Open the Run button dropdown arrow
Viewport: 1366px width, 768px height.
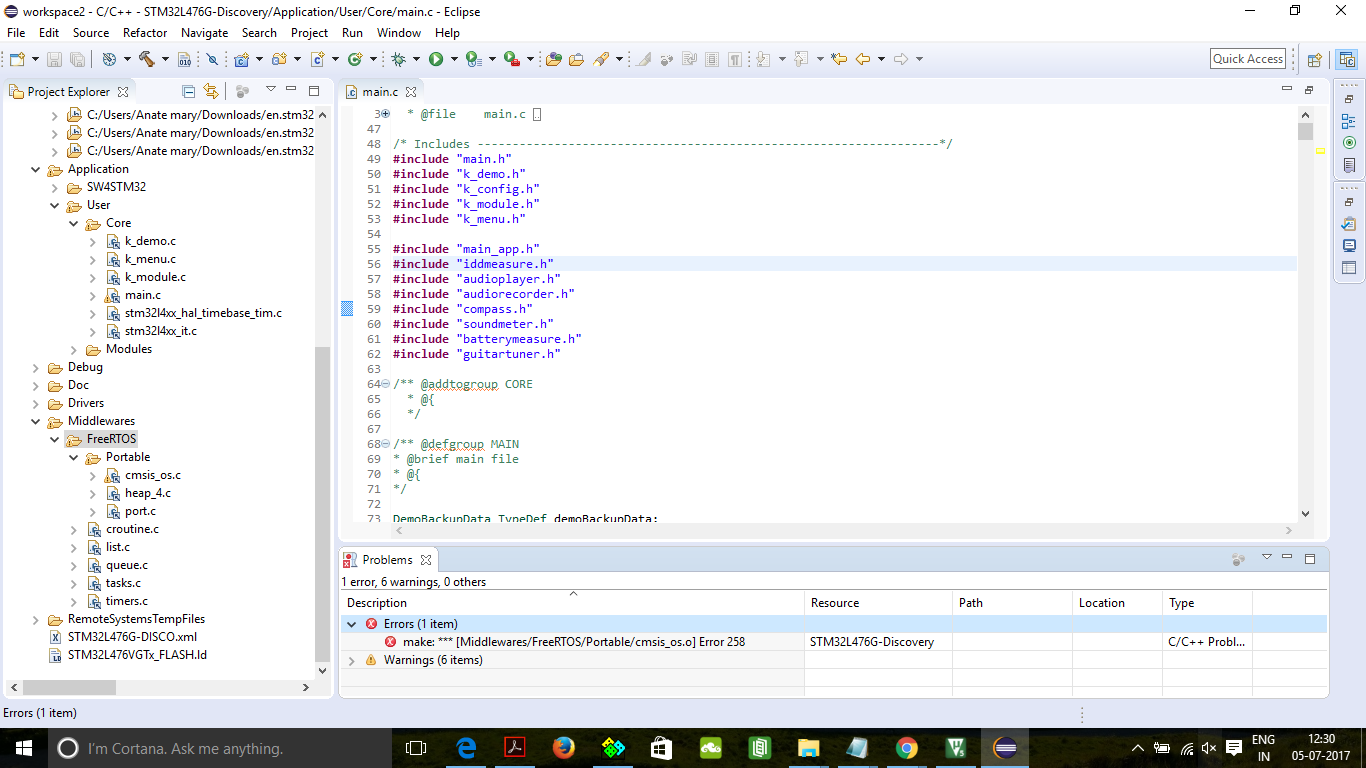coord(454,59)
